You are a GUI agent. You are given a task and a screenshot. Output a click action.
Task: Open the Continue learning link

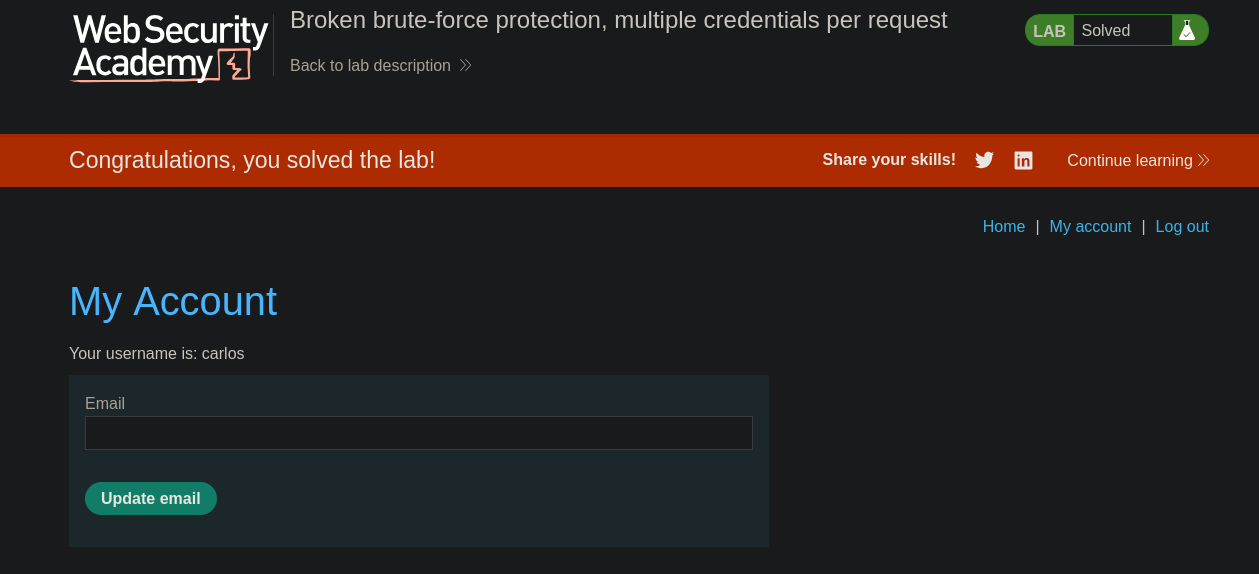pos(1129,160)
